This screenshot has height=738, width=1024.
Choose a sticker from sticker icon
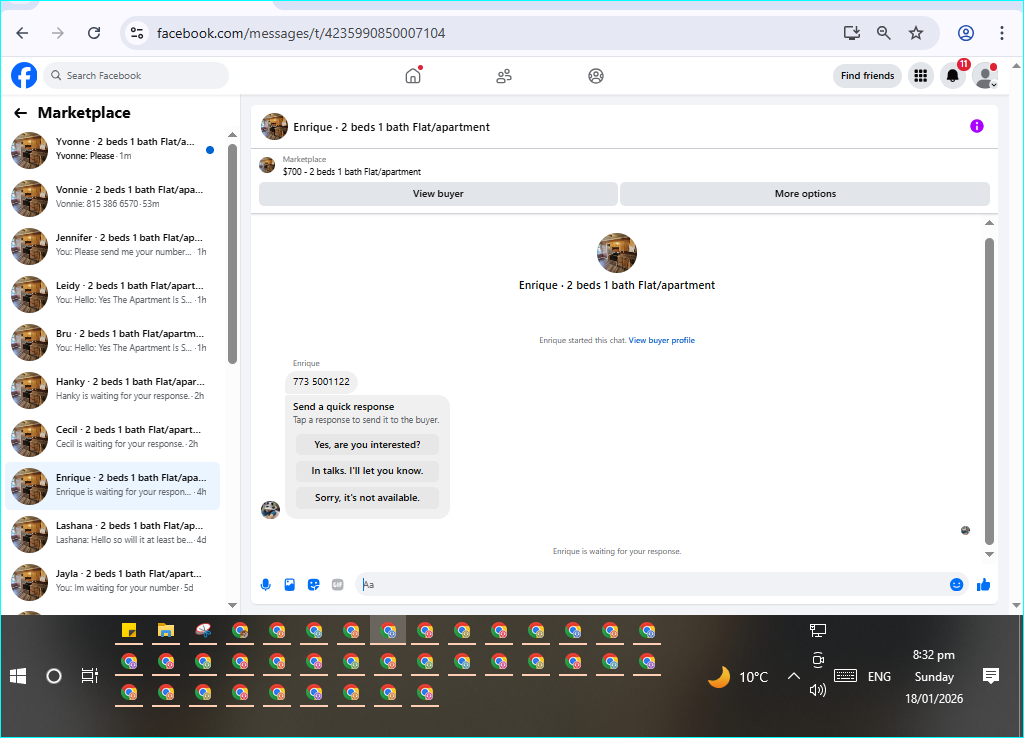point(313,585)
